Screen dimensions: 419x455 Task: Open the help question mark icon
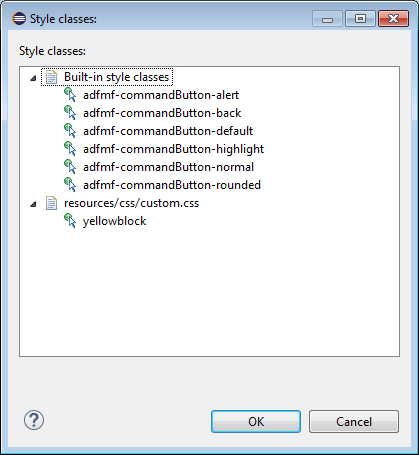click(34, 420)
